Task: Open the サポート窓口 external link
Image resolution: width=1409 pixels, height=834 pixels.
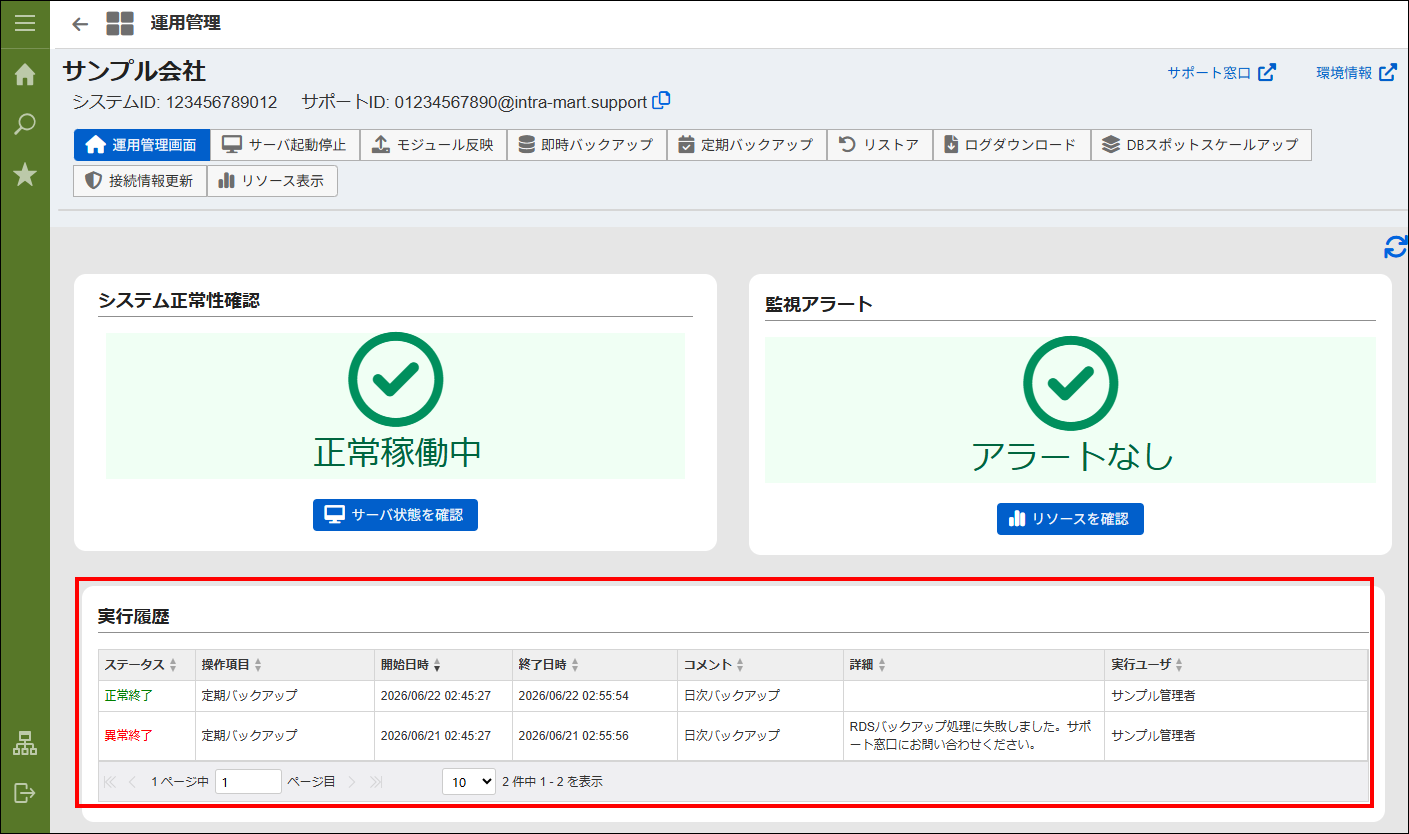Action: (1221, 73)
